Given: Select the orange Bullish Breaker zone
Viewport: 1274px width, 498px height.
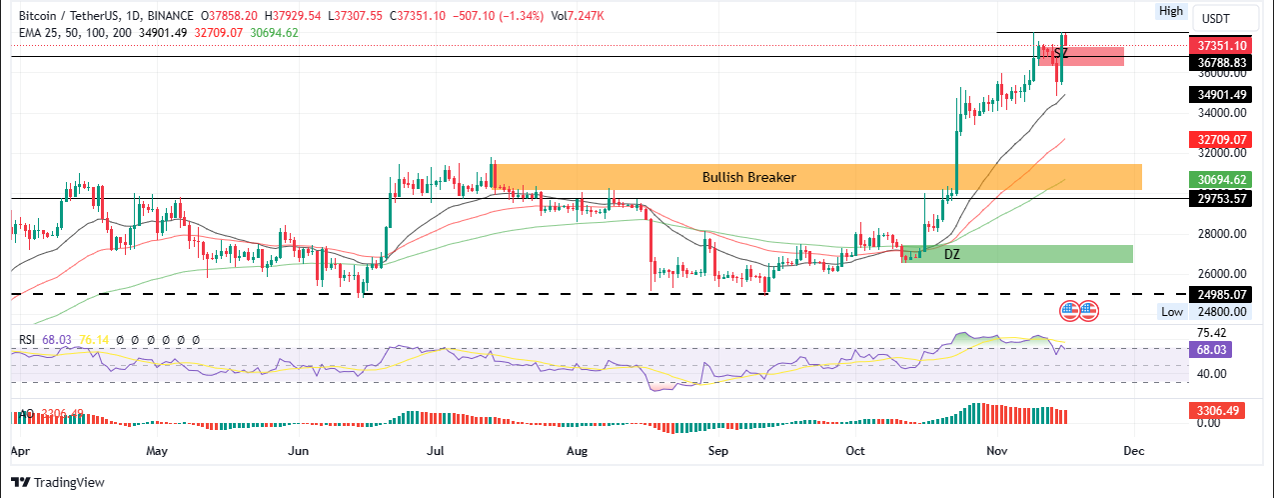Looking at the screenshot, I should pyautogui.click(x=818, y=177).
